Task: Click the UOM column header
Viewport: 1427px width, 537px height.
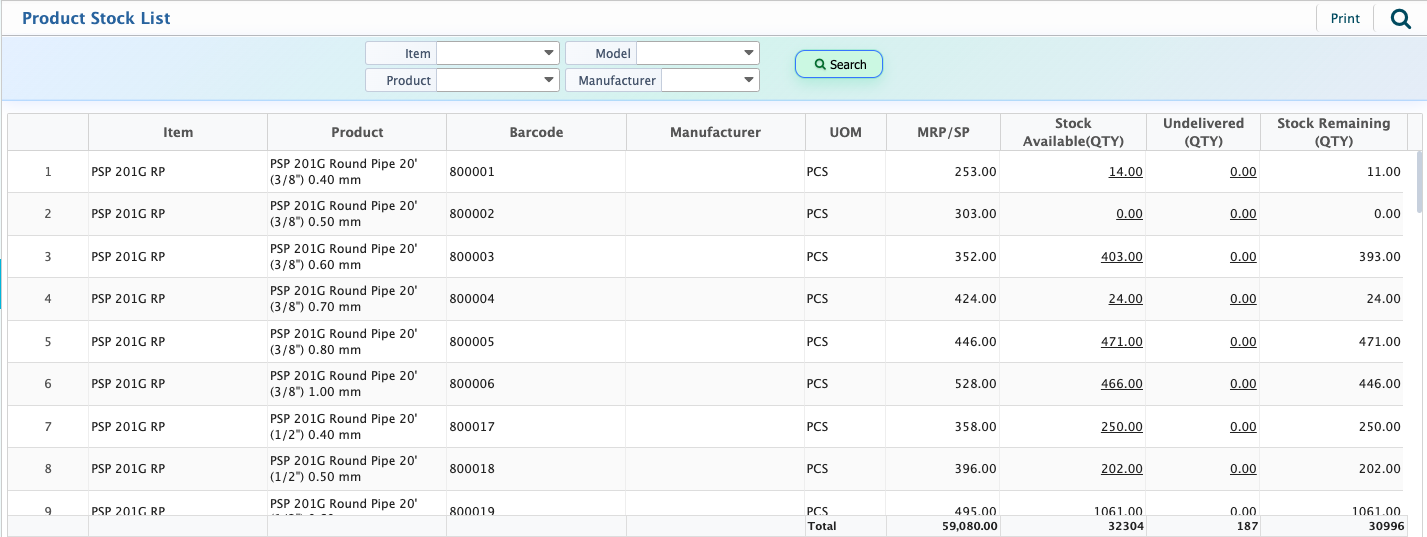Action: click(x=845, y=132)
